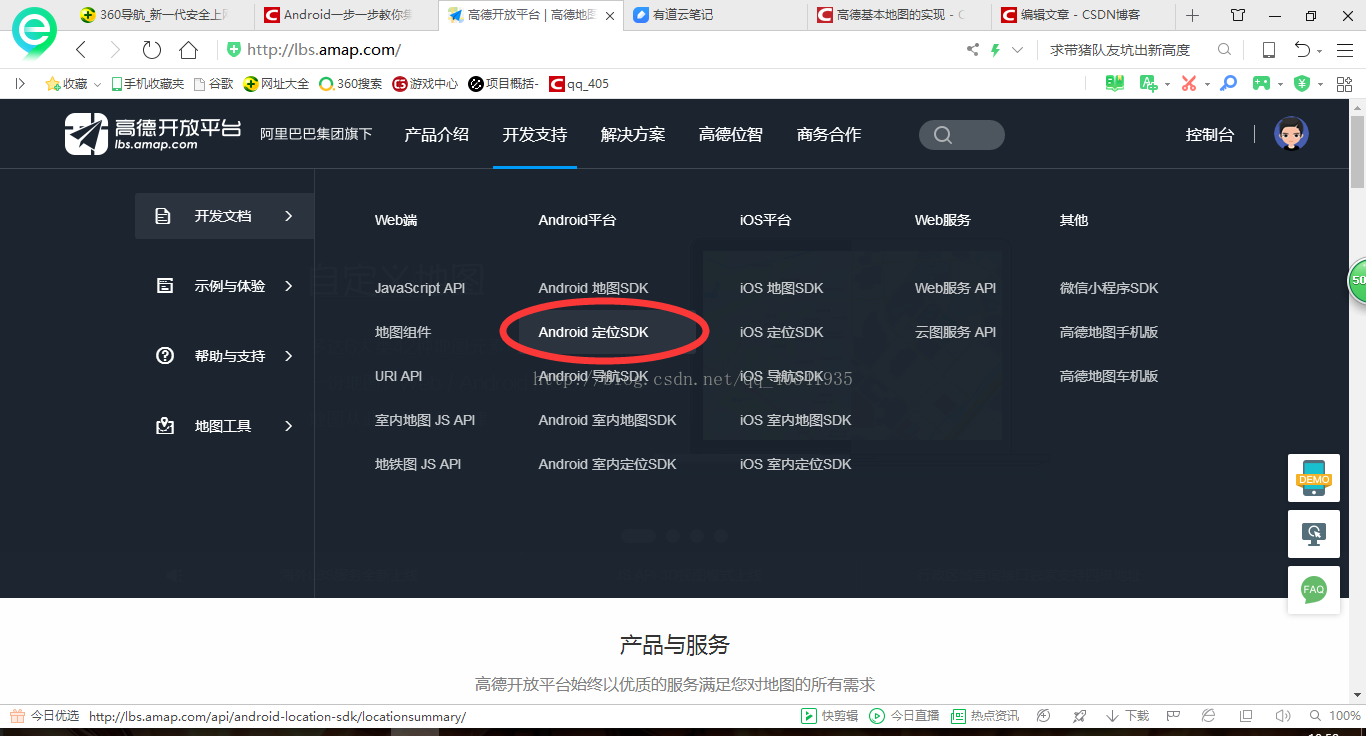Open the 解决方案 nav menu
This screenshot has height=736, width=1366.
point(633,134)
